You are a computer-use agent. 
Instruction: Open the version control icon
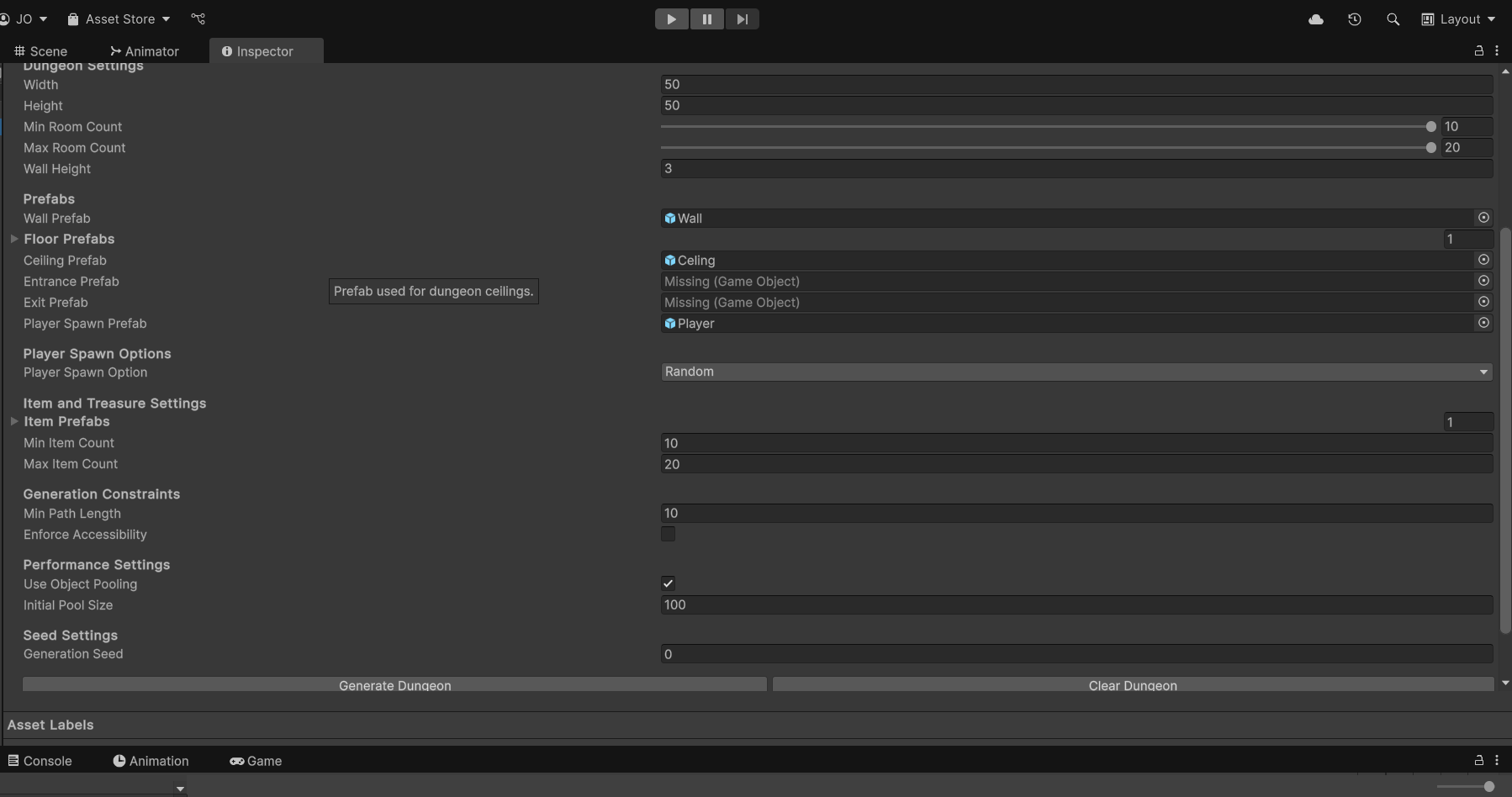pos(198,19)
